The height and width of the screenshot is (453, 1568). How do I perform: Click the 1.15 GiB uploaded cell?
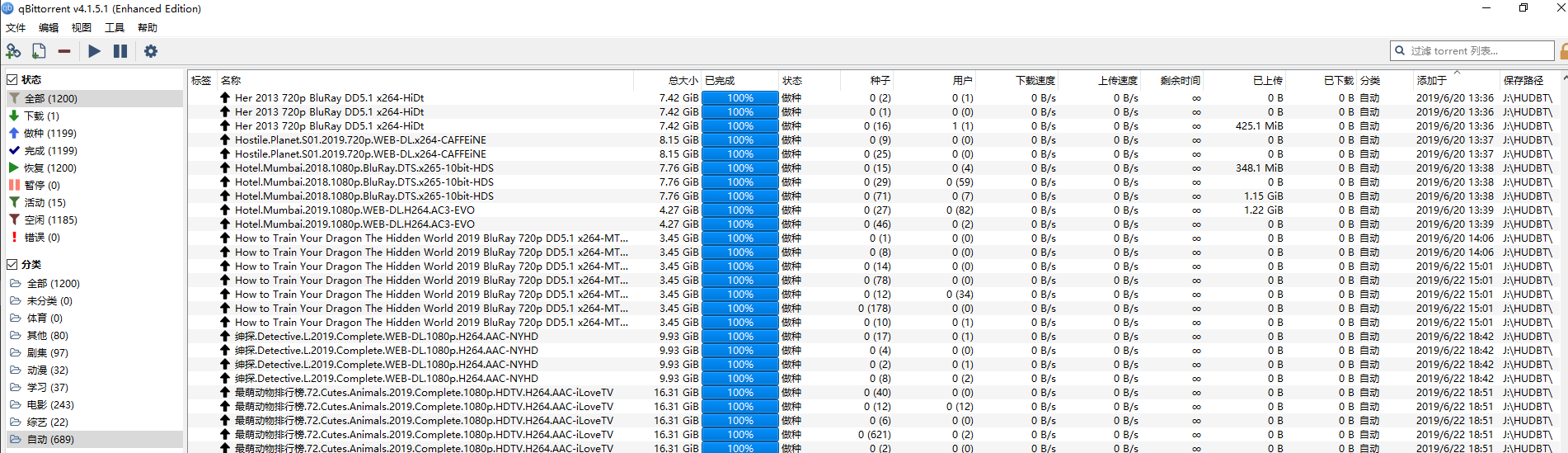[1263, 196]
